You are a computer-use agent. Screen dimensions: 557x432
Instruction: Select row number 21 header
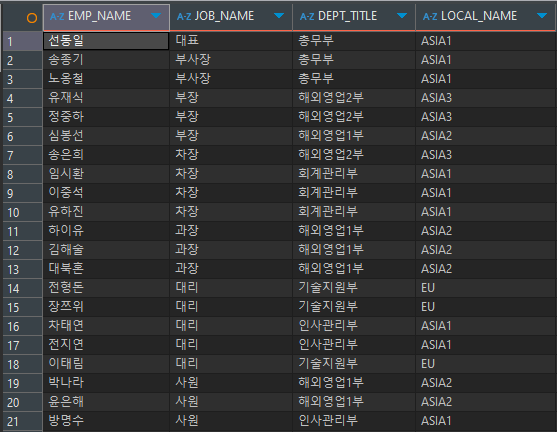[22, 421]
